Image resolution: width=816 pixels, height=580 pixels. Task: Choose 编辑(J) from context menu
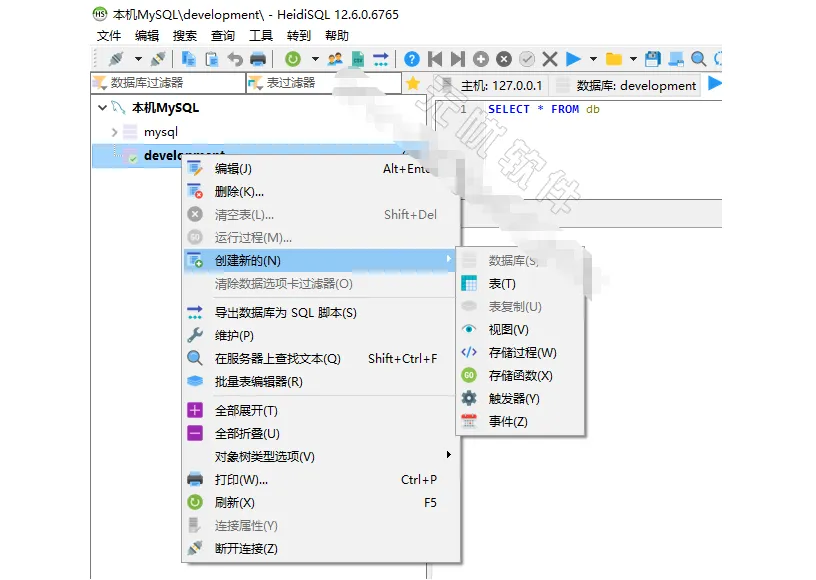pos(321,169)
